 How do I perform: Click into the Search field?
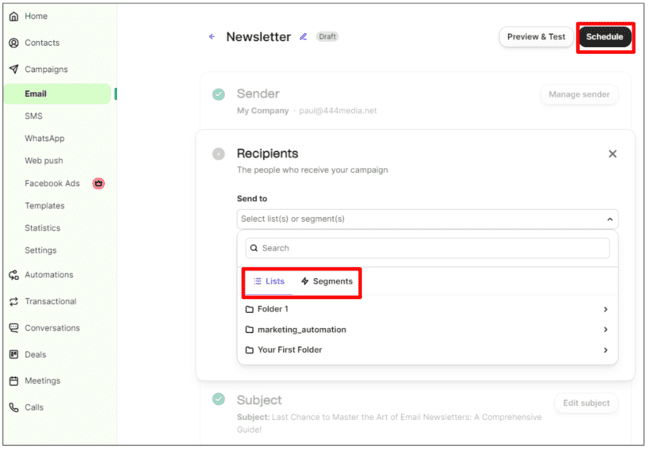click(x=427, y=248)
